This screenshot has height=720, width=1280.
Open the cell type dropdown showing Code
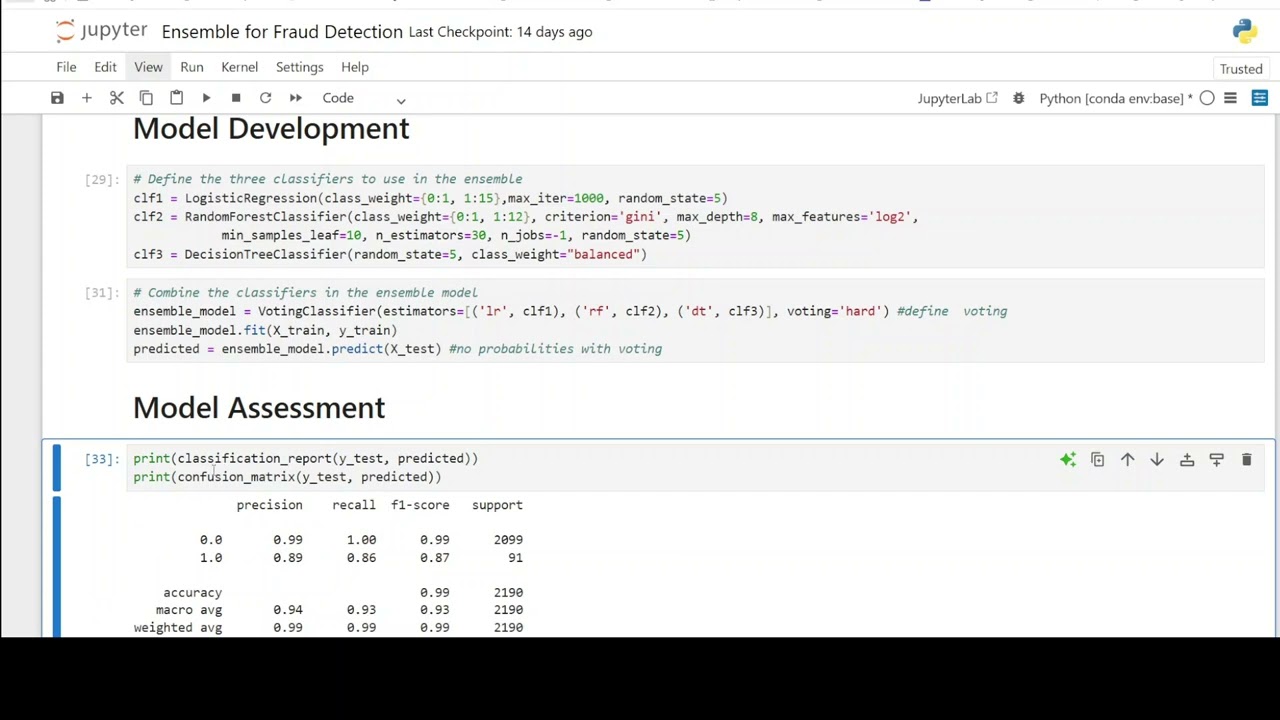tap(364, 98)
